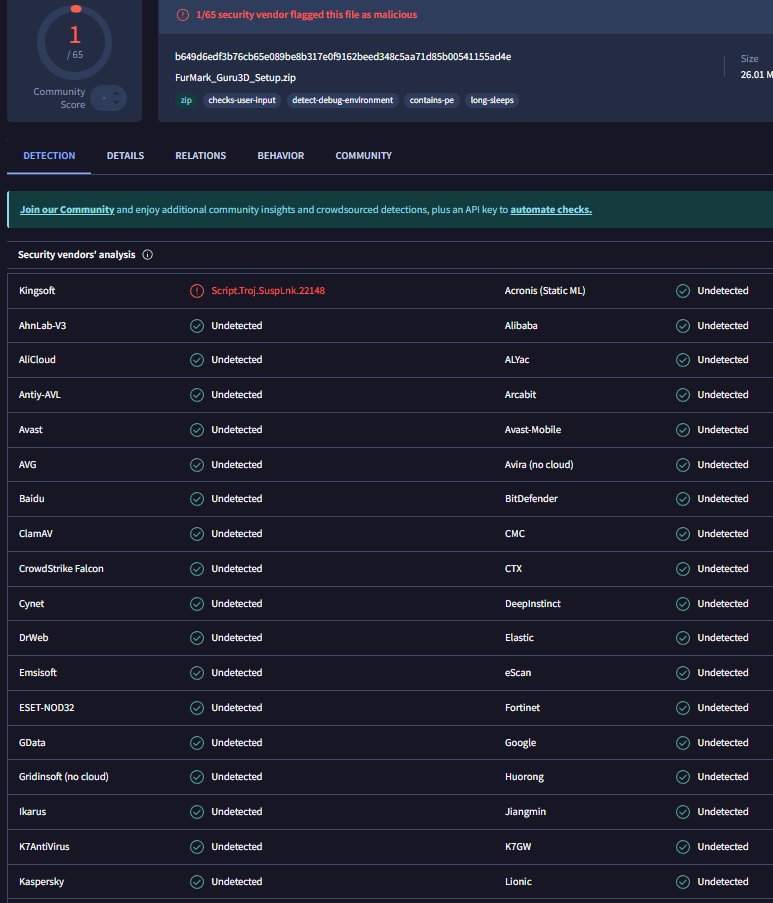The height and width of the screenshot is (903, 773).
Task: Click the checkmark icon for ALYac
Action: coord(683,360)
